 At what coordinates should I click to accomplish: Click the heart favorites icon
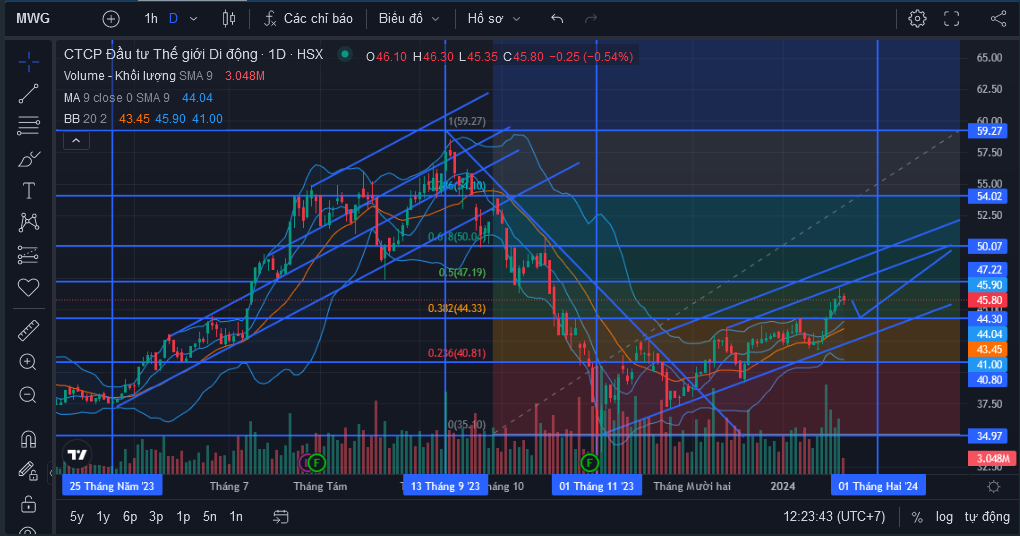point(28,287)
